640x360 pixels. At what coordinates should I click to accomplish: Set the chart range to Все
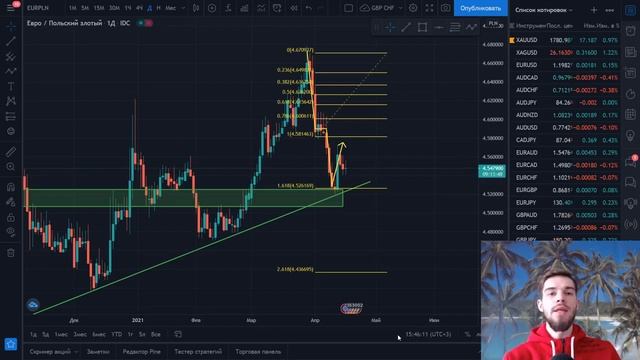156,334
